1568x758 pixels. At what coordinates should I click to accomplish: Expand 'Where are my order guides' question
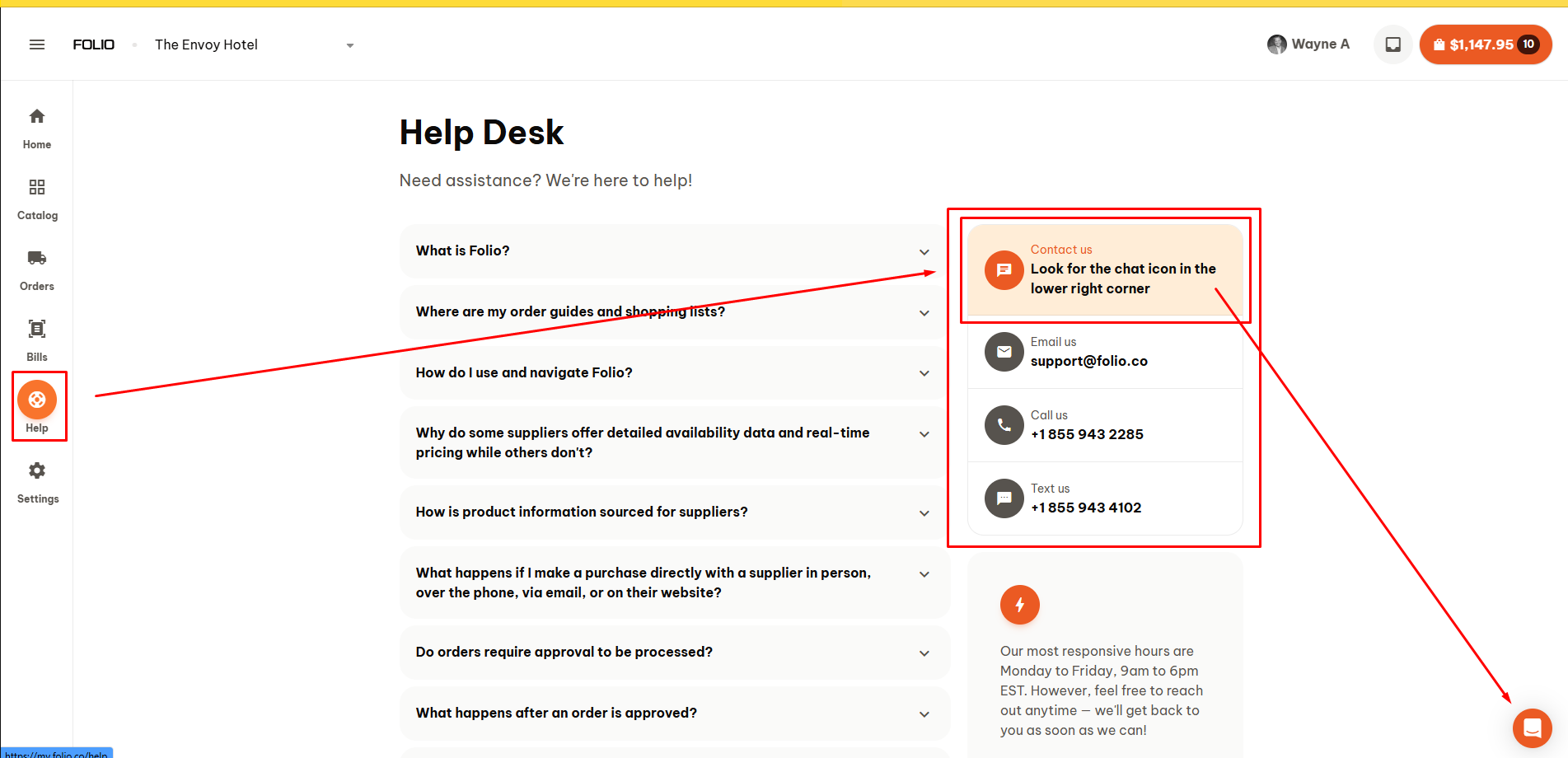[x=674, y=312]
